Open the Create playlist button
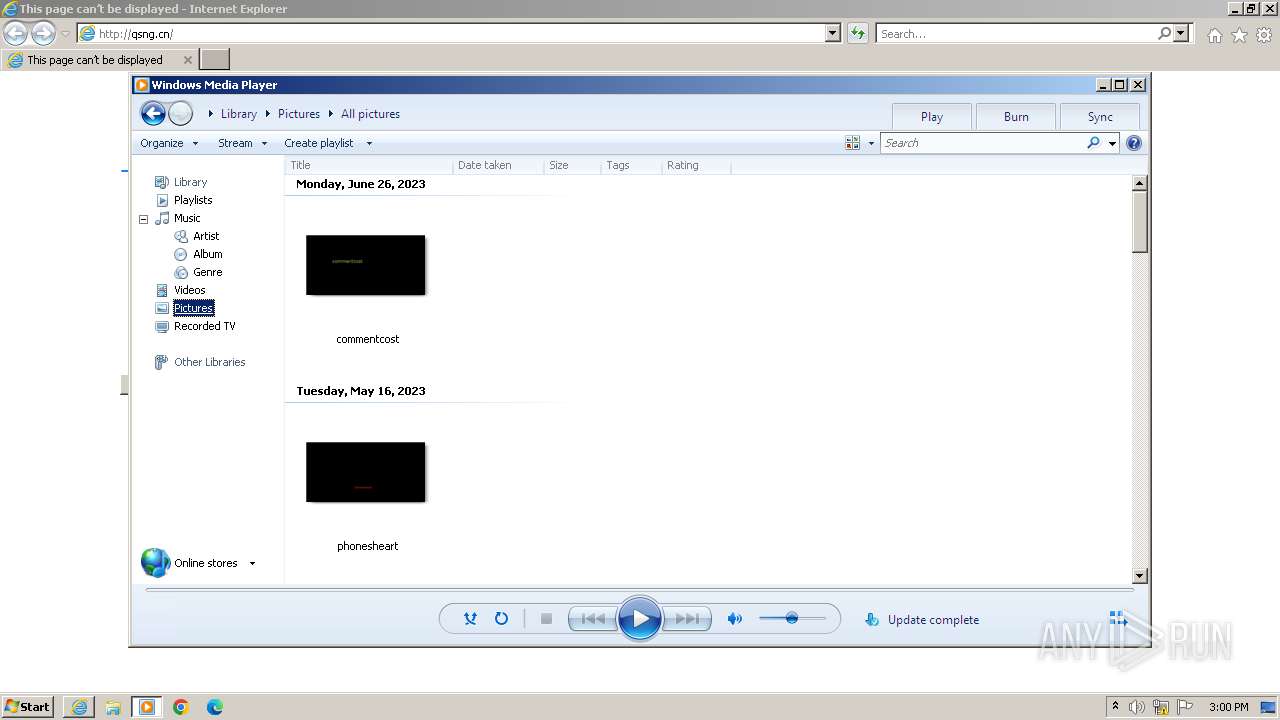 [x=318, y=143]
